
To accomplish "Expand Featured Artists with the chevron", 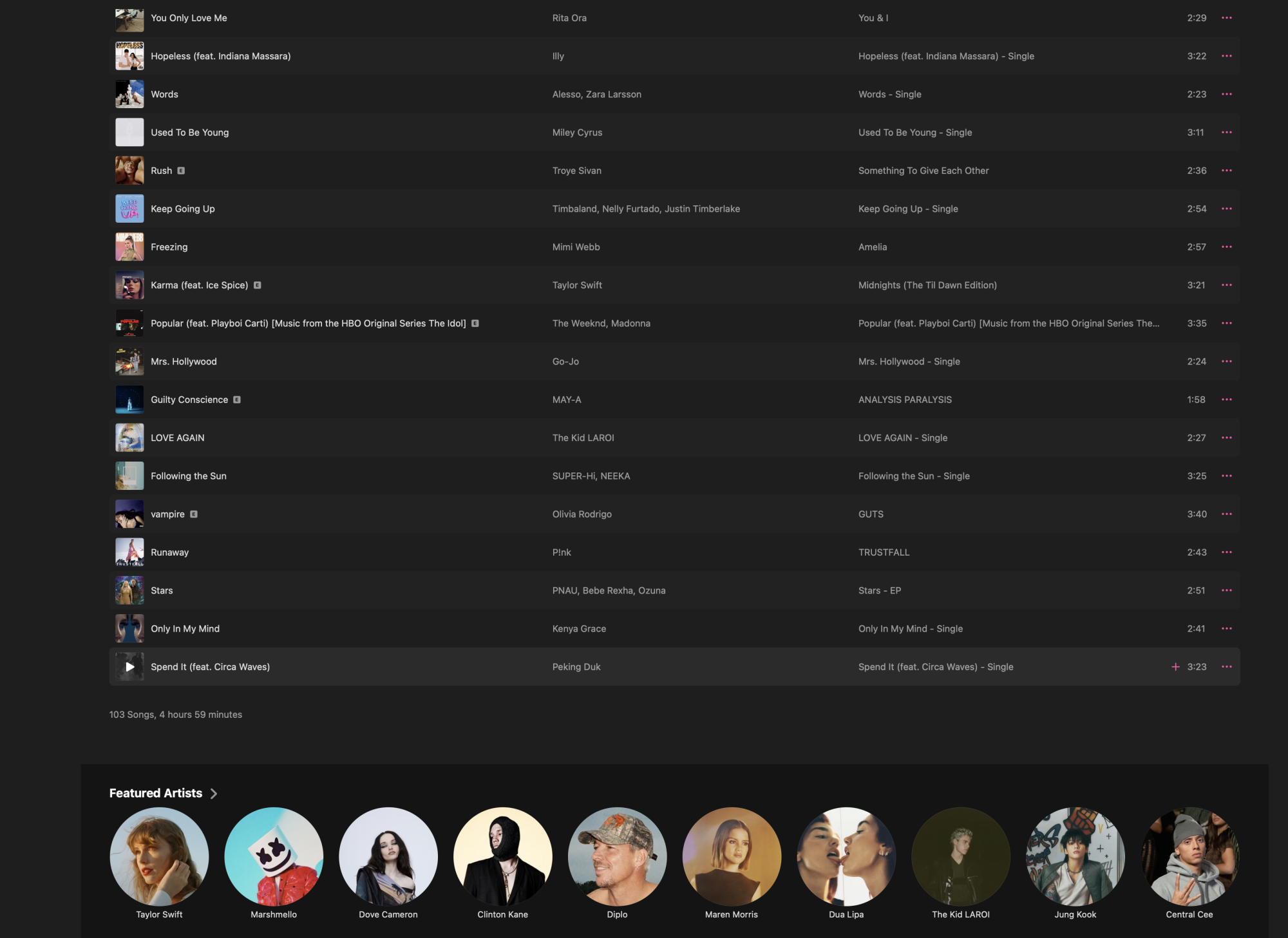I will pos(214,794).
